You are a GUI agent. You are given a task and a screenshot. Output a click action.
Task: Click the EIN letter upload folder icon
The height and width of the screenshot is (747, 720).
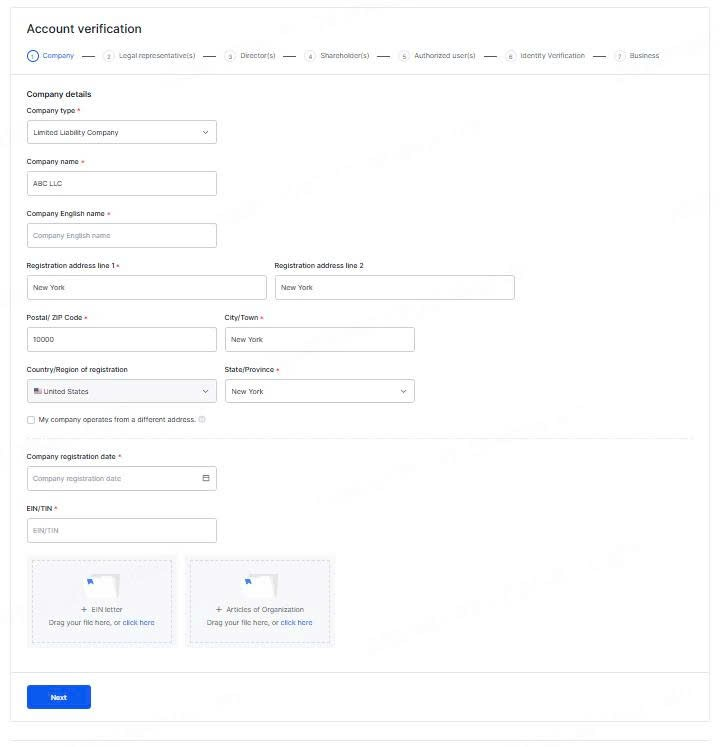pyautogui.click(x=101, y=585)
